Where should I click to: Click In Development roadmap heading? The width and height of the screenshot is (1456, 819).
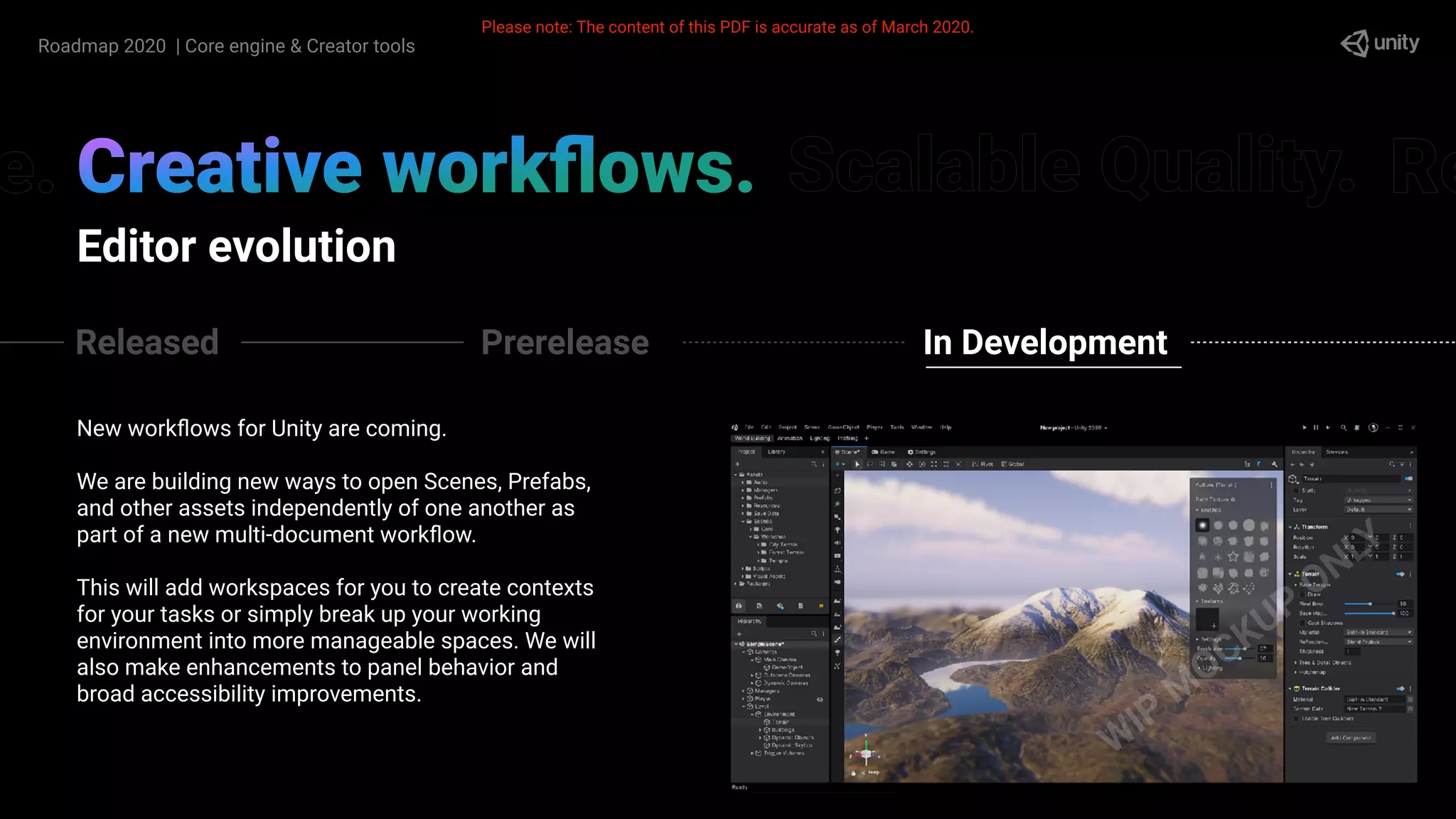[1045, 343]
